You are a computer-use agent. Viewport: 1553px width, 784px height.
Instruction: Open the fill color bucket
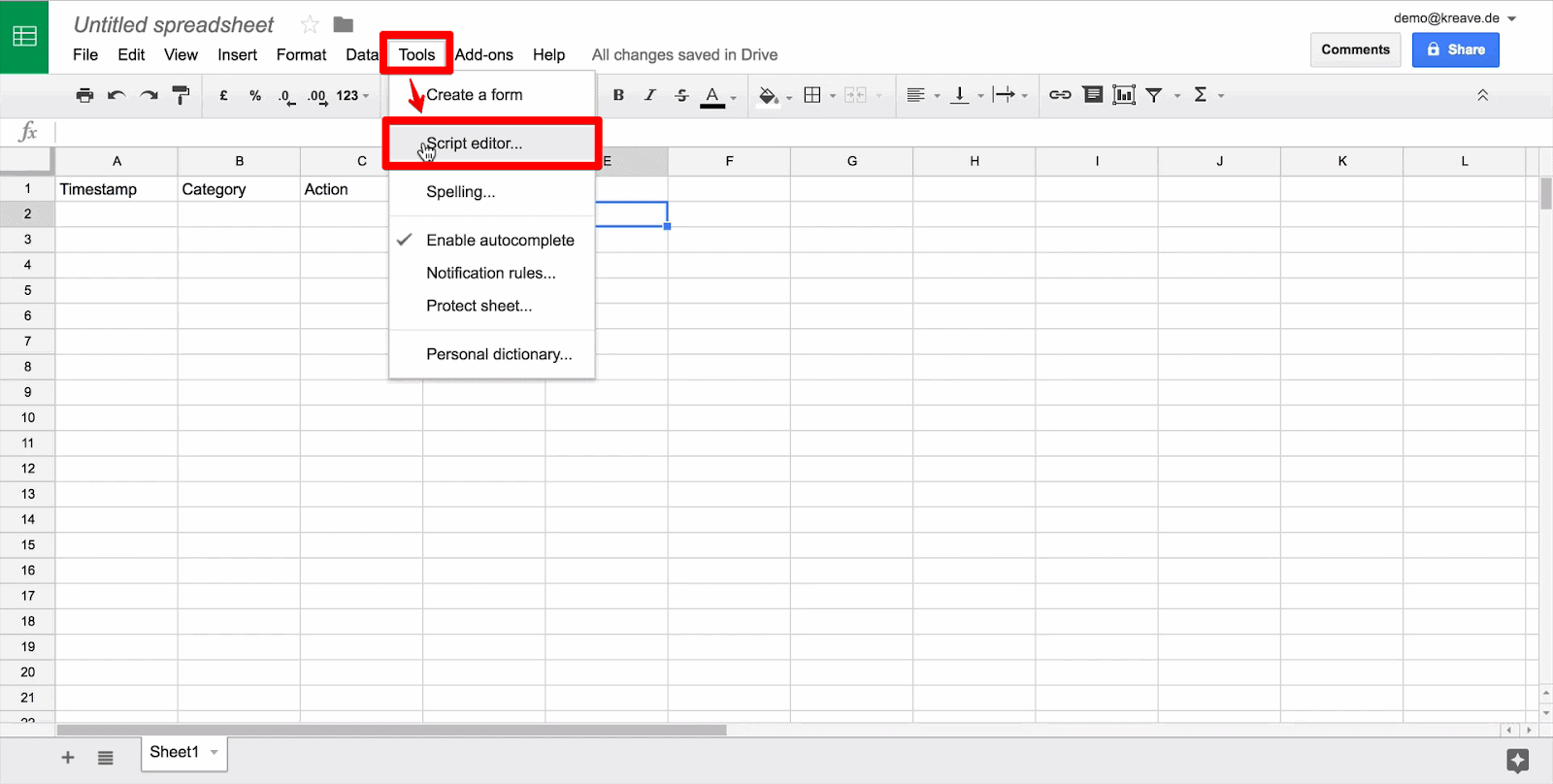769,95
